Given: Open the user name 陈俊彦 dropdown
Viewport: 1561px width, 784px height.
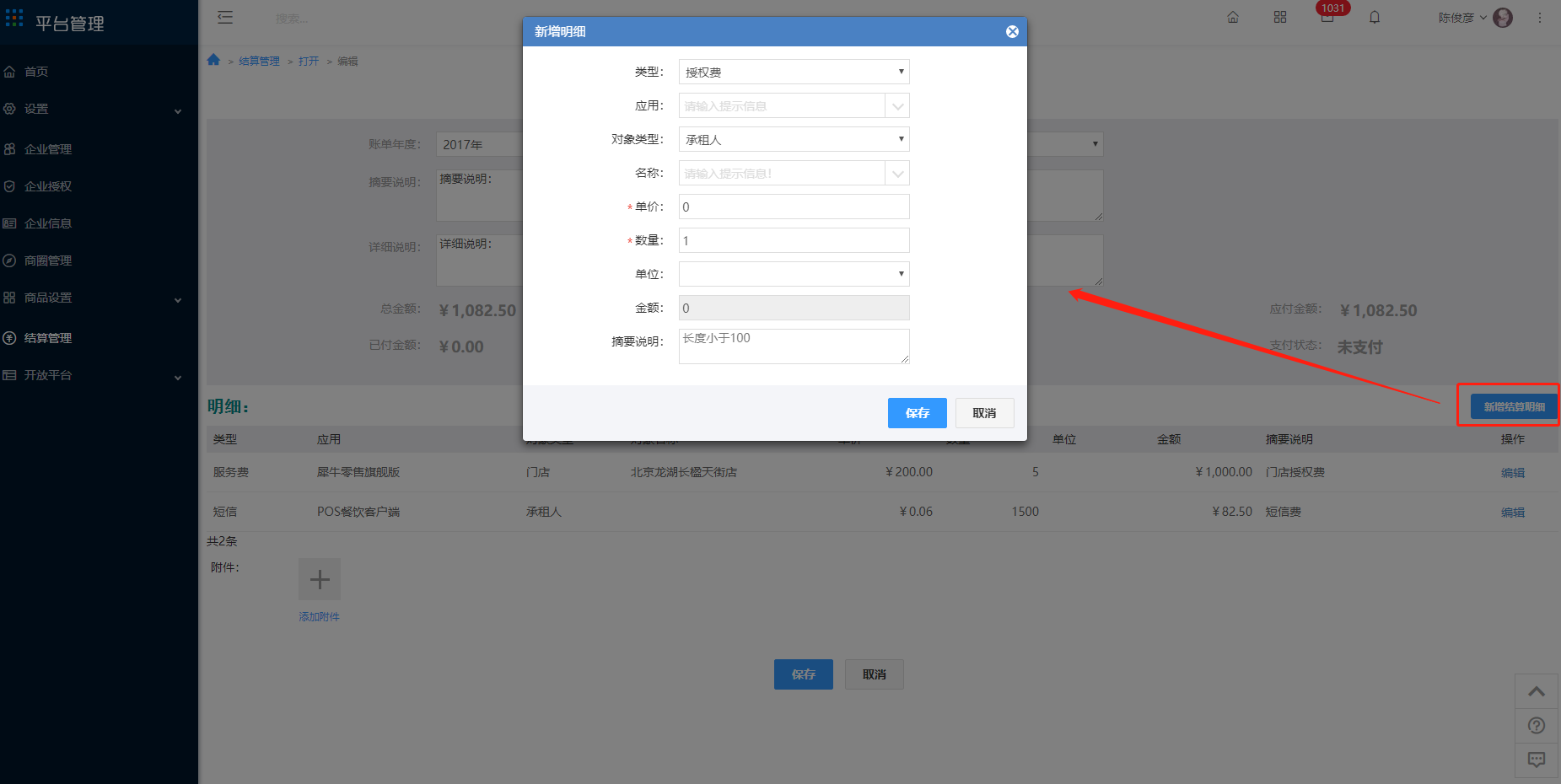Looking at the screenshot, I should (x=1462, y=18).
